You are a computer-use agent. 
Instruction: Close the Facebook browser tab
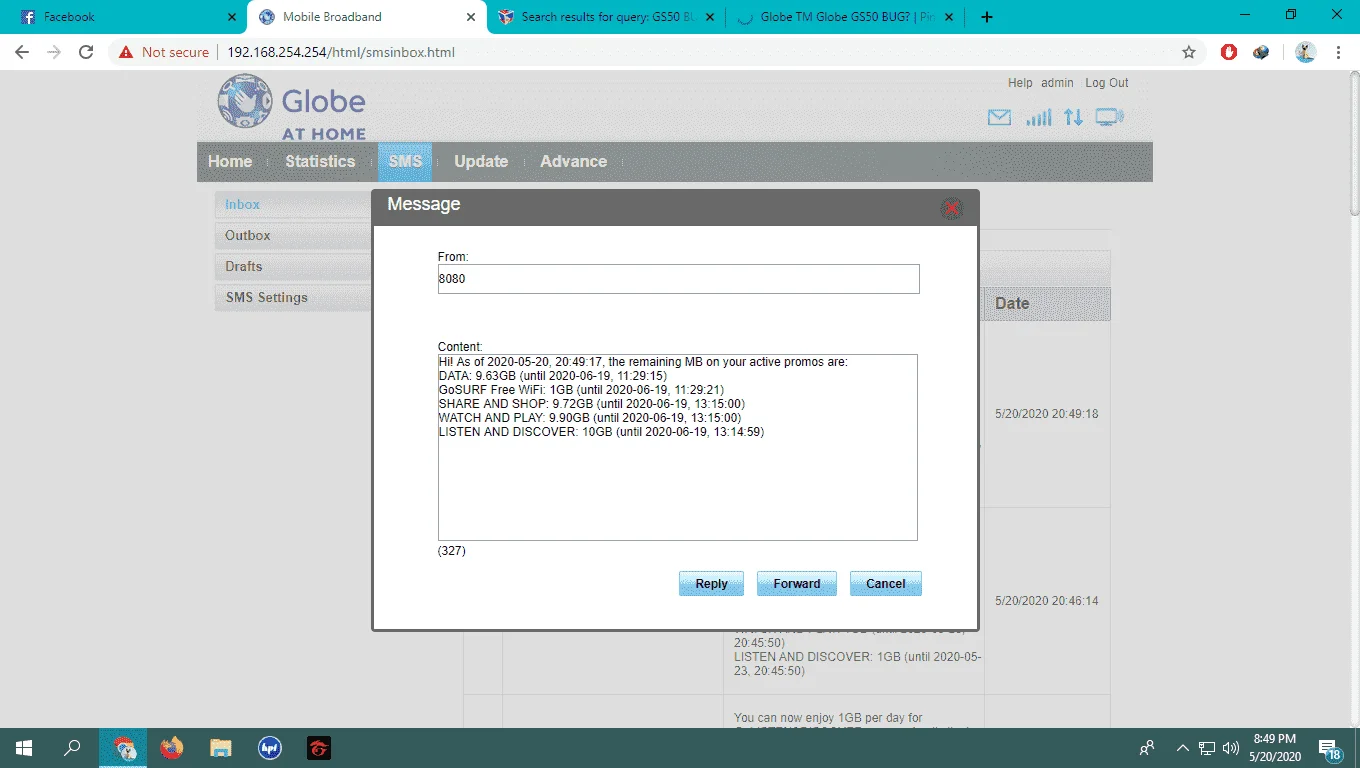(232, 17)
